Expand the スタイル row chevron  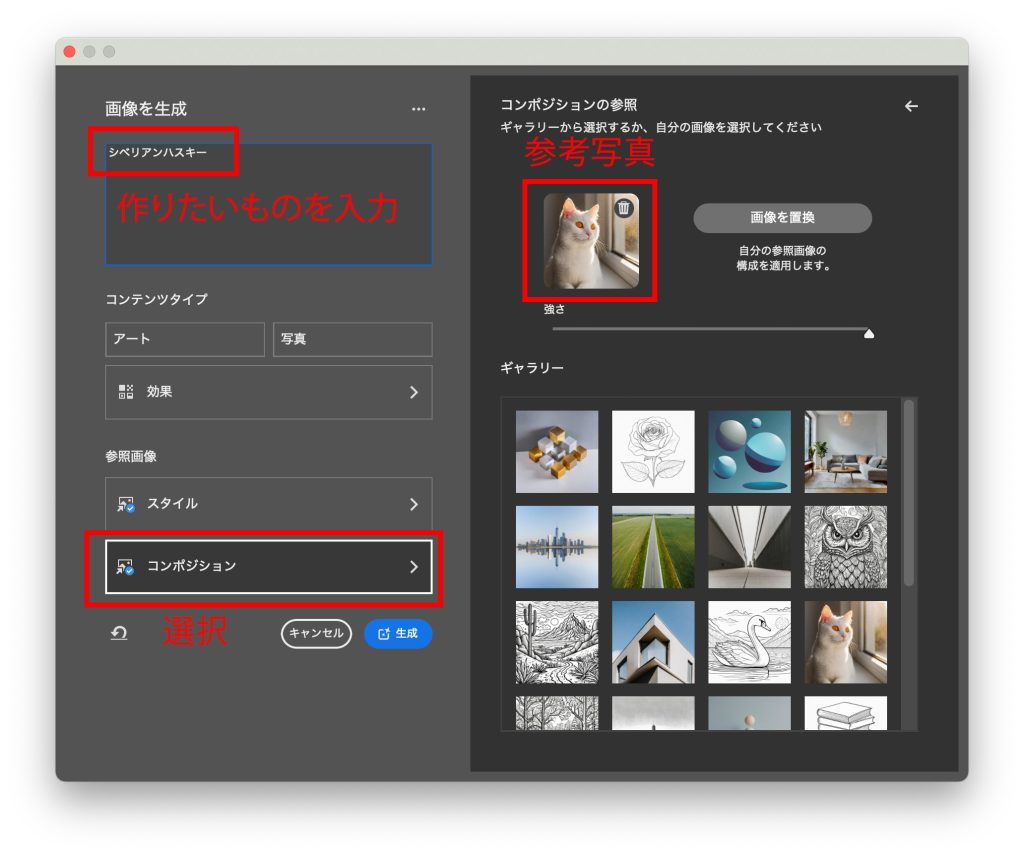tap(413, 504)
